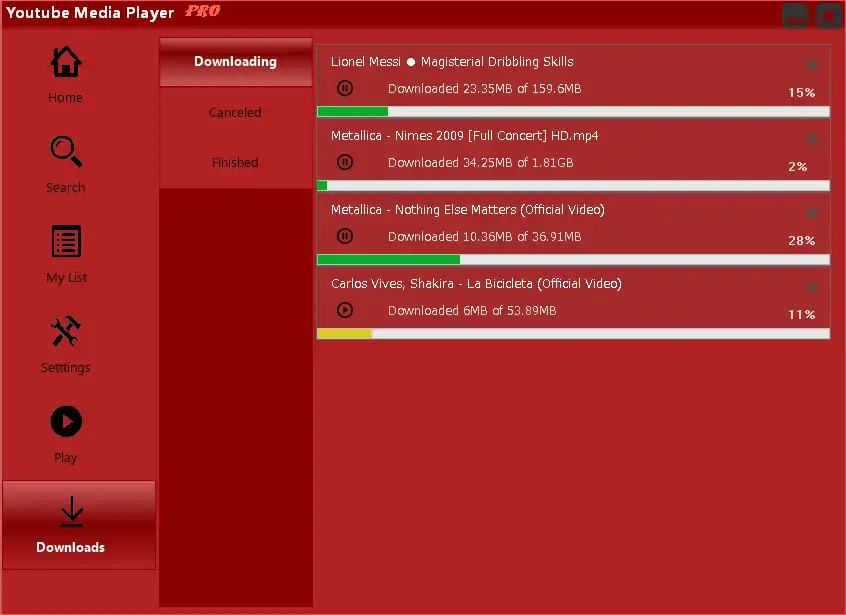
Task: Pause Metallica Nimes 2009 concert download
Action: click(345, 162)
